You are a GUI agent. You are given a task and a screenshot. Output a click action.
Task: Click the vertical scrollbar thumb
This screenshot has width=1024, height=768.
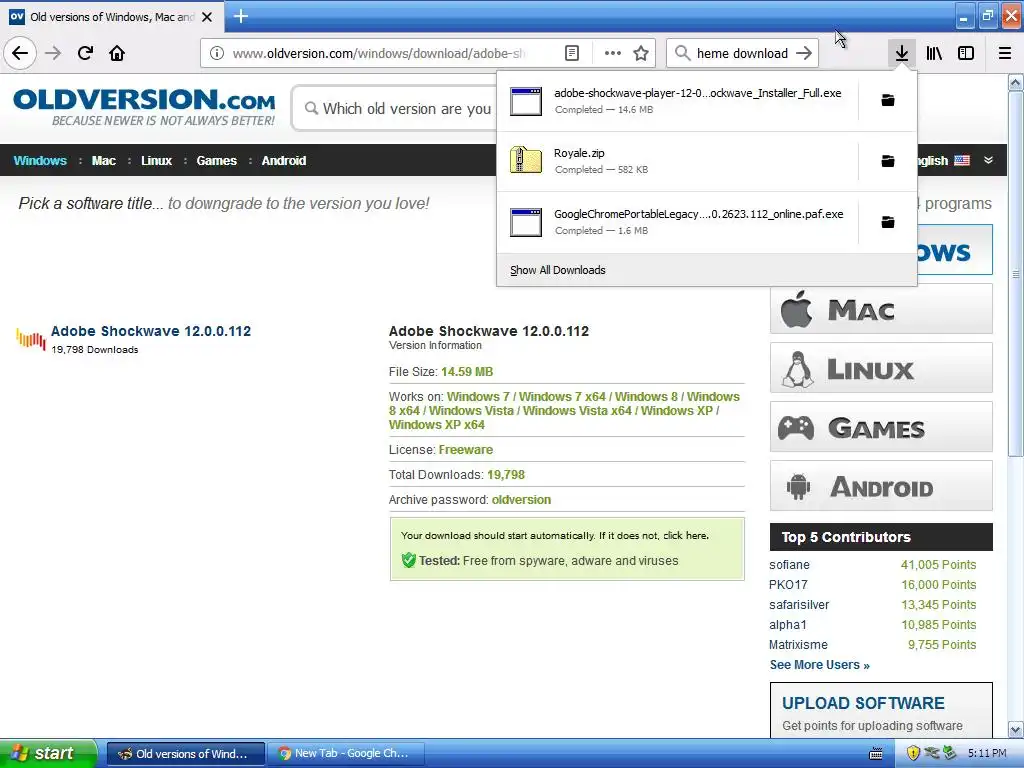click(x=1016, y=274)
